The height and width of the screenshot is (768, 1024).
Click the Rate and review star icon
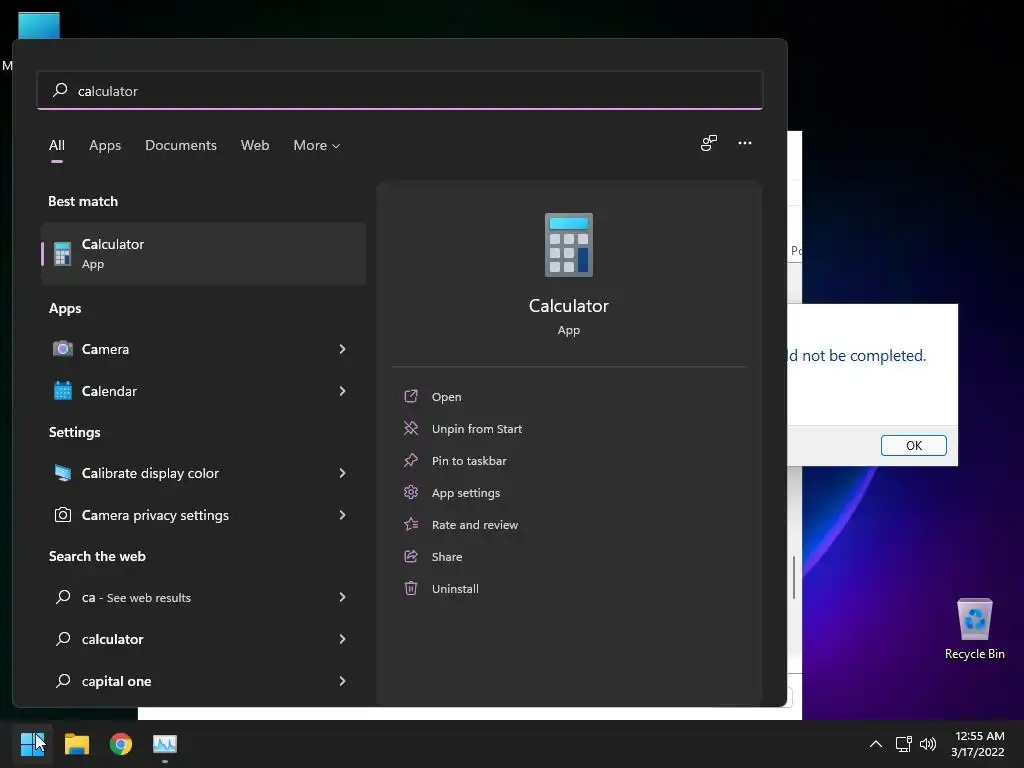coord(411,524)
